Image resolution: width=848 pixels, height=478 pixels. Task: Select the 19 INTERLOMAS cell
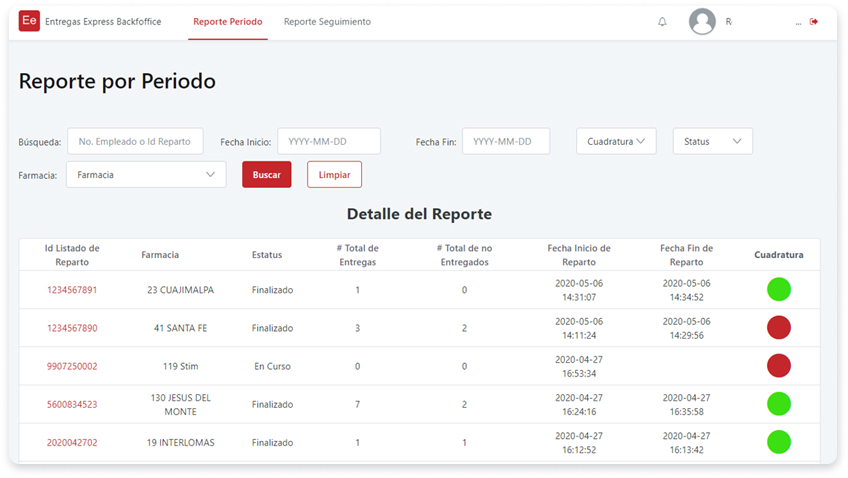(181, 442)
